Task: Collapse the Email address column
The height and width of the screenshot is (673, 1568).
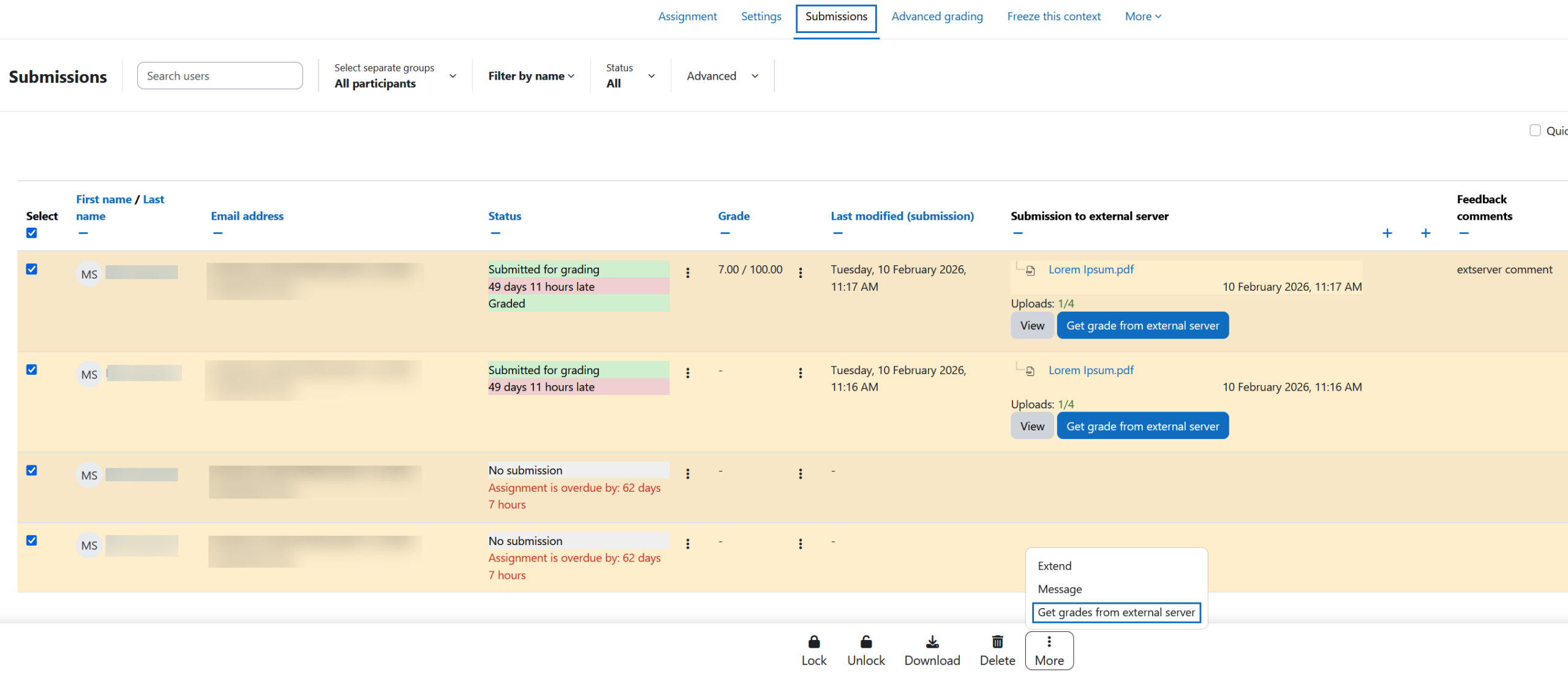Action: pos(217,233)
